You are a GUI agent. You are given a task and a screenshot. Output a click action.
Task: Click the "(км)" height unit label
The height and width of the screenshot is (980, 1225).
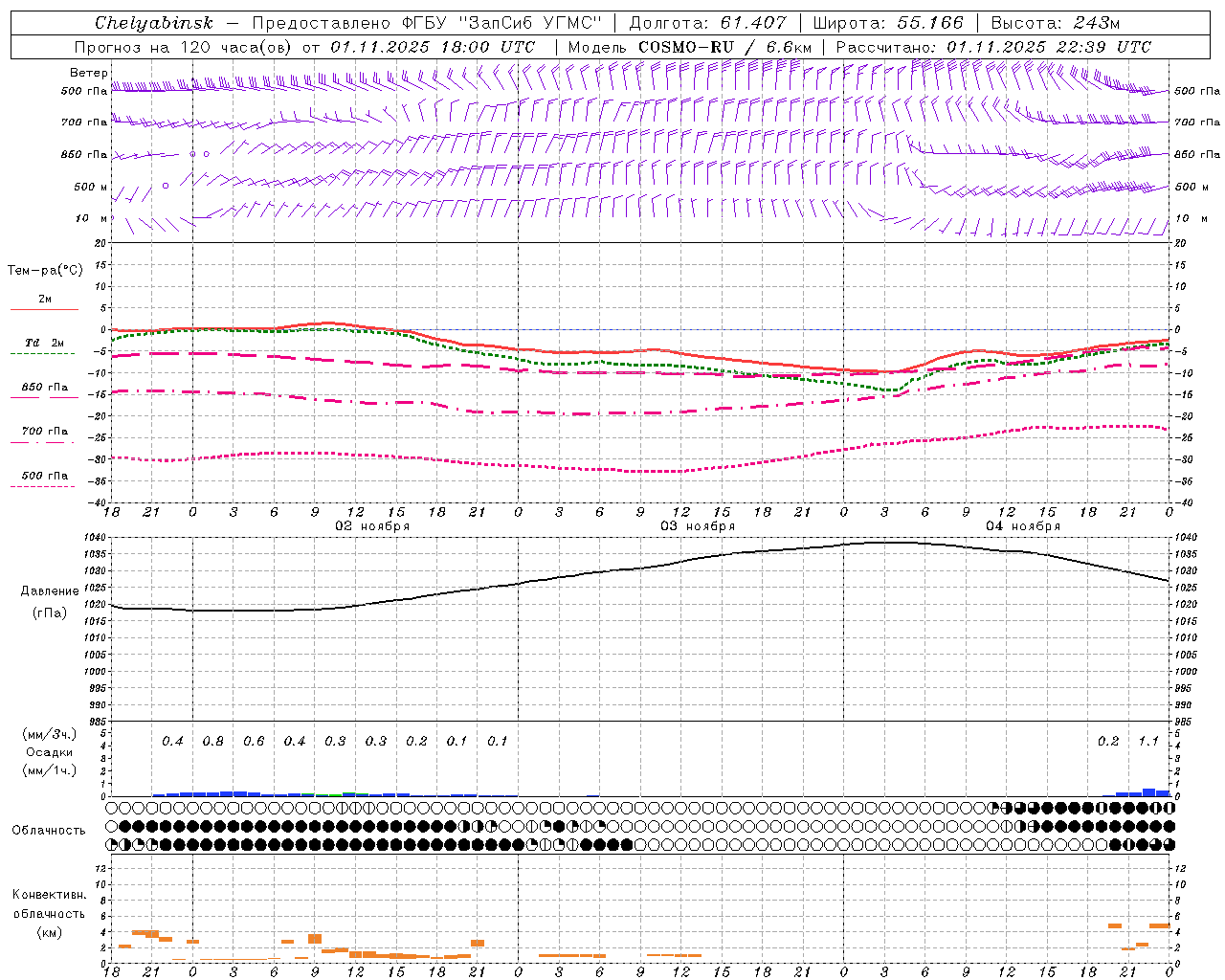[x=49, y=932]
